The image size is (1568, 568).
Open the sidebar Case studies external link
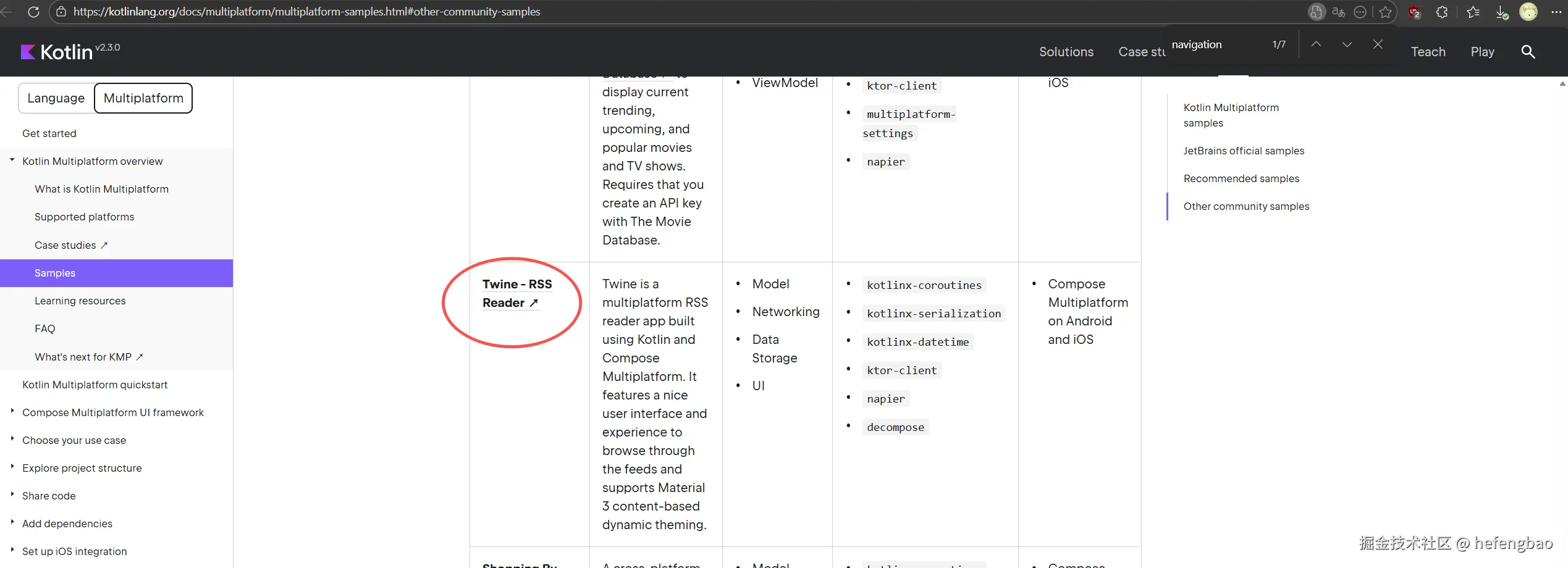tap(71, 245)
